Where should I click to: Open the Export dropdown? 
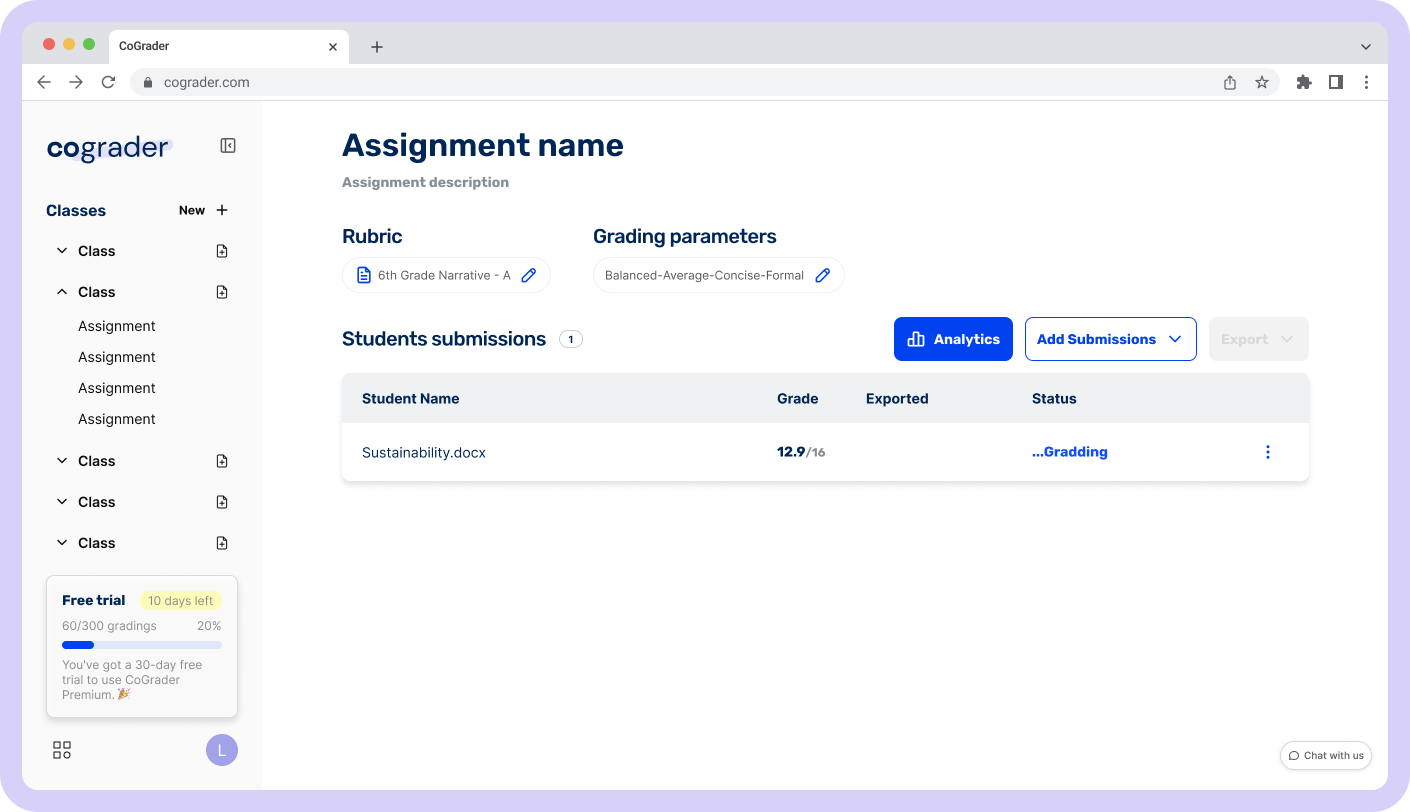coord(1257,339)
